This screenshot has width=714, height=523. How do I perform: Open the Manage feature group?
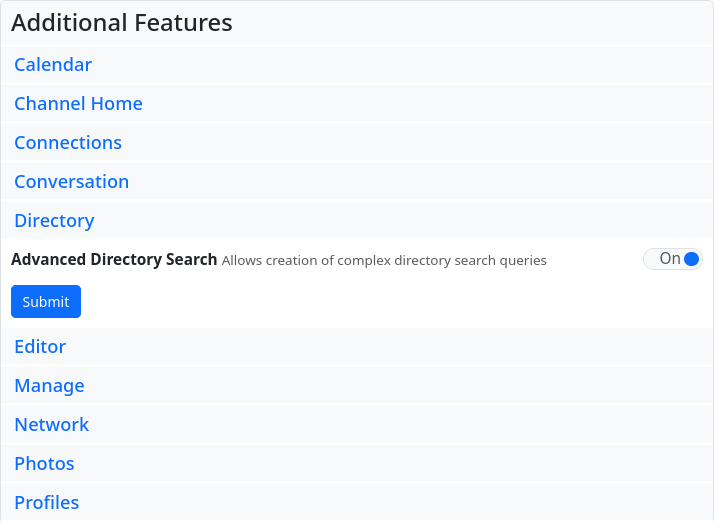click(x=49, y=386)
